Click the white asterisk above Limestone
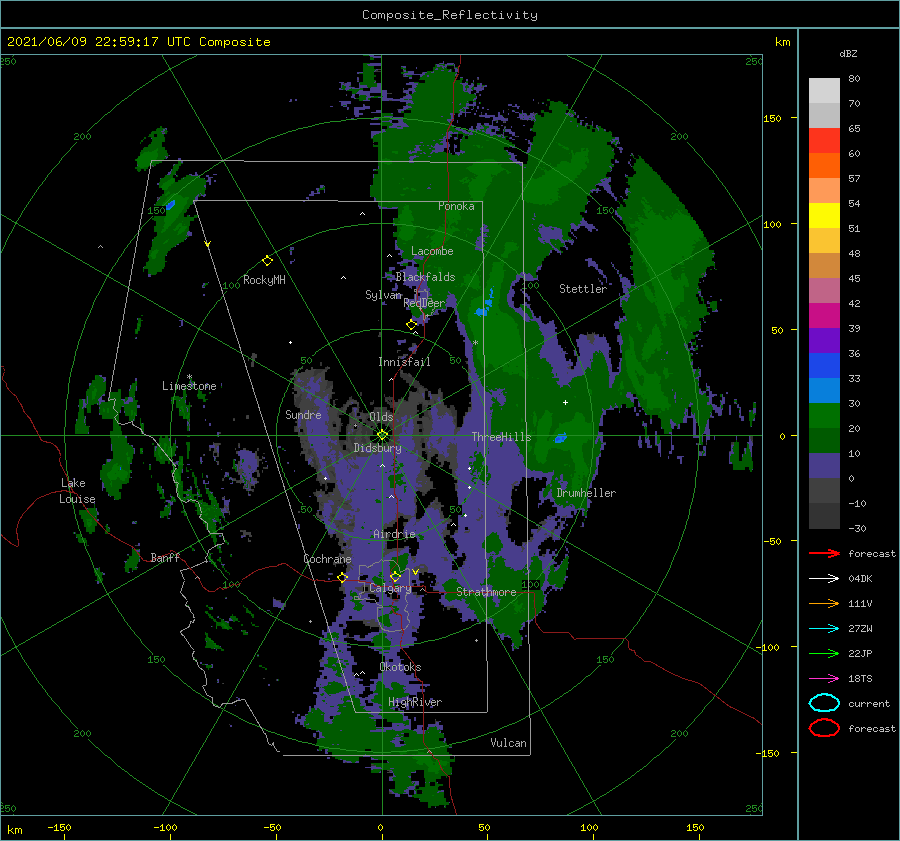This screenshot has width=900, height=841. [x=189, y=377]
